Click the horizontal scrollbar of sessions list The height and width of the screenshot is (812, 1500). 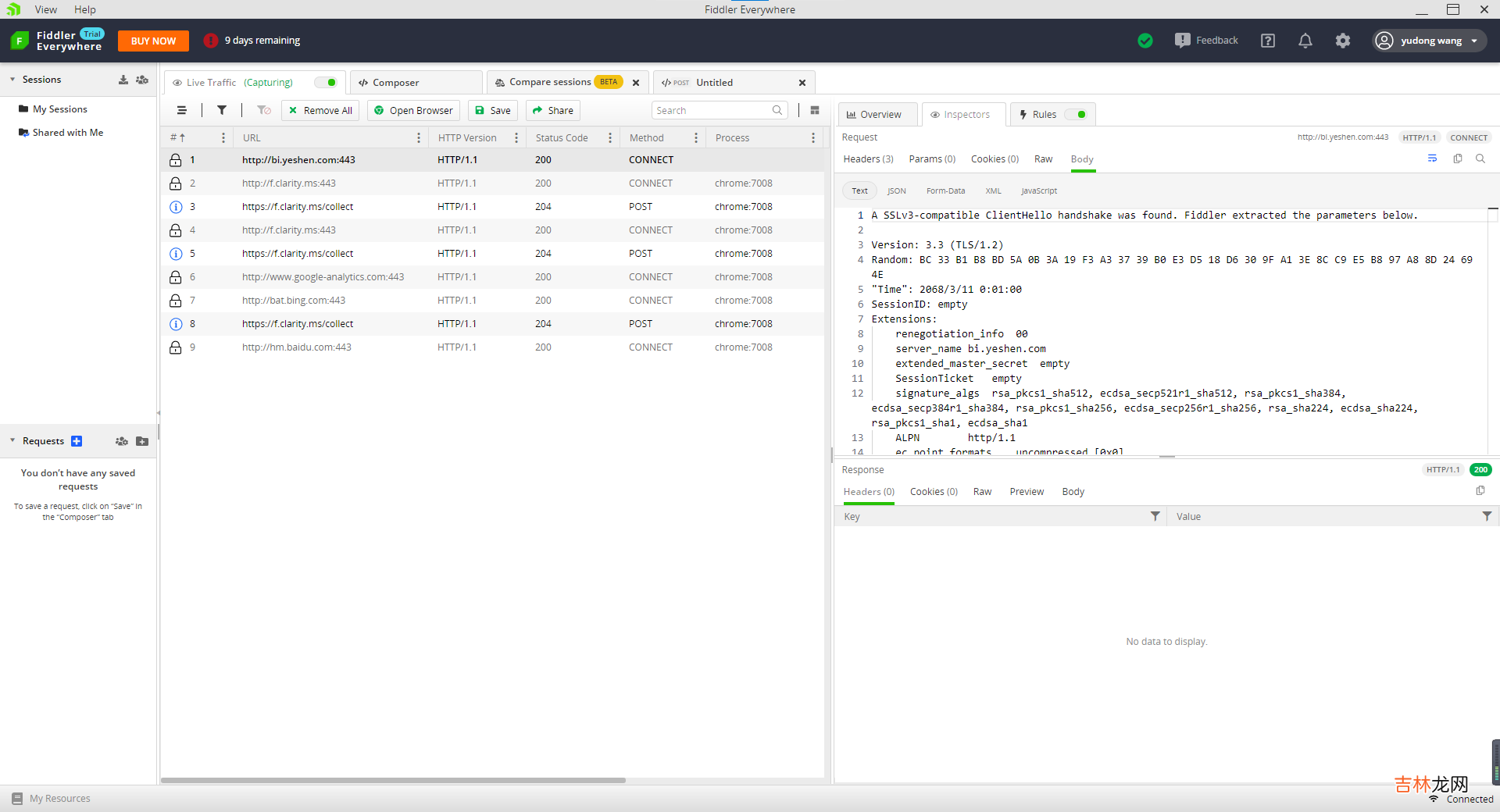point(393,780)
